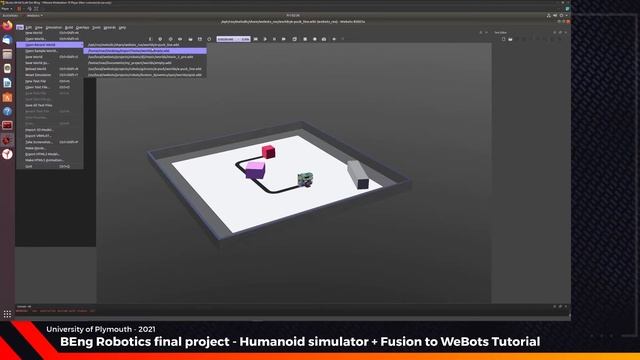This screenshot has height=360, width=640.
Task: Choose Open World... from the File menu
Action: click(50, 39)
